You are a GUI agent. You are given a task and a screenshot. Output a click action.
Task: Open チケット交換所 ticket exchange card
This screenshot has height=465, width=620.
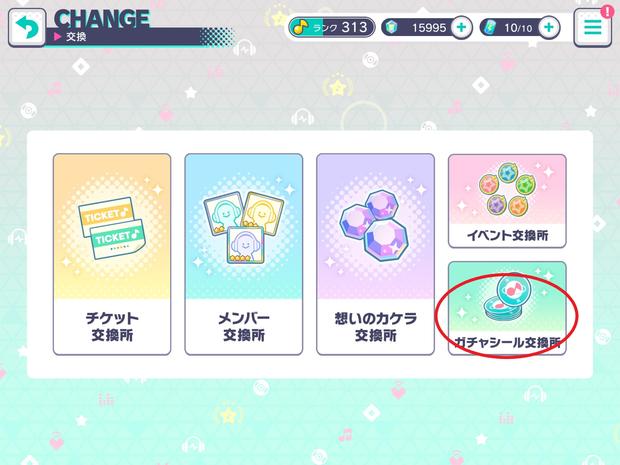coord(112,254)
